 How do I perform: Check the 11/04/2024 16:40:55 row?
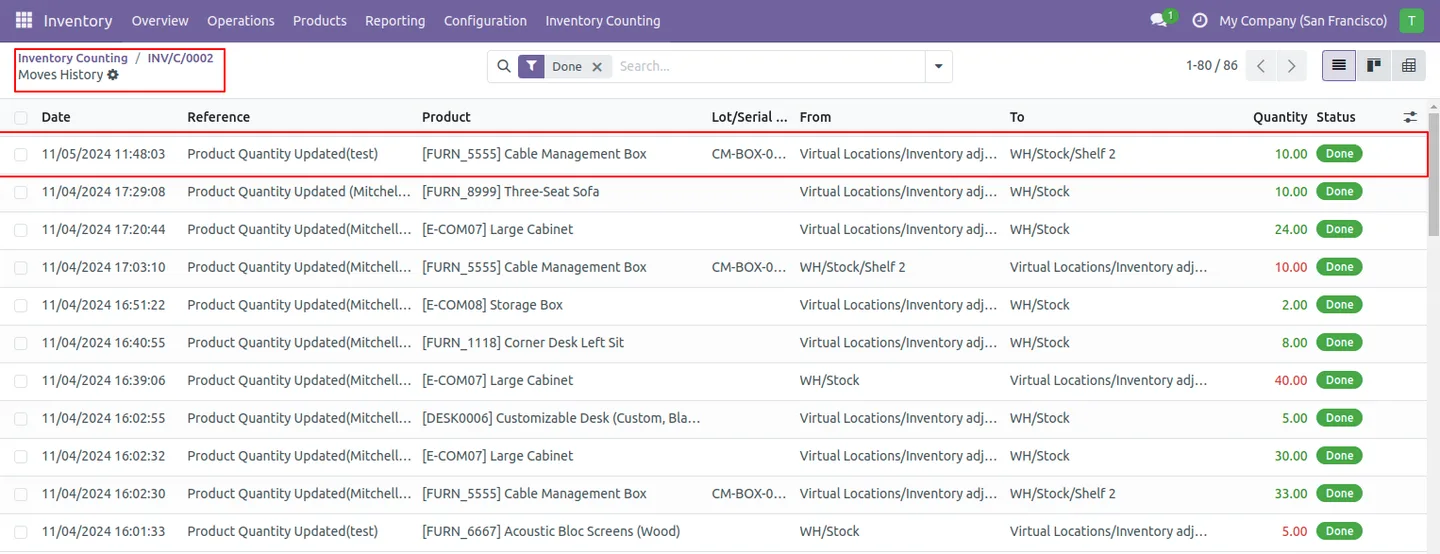[21, 343]
